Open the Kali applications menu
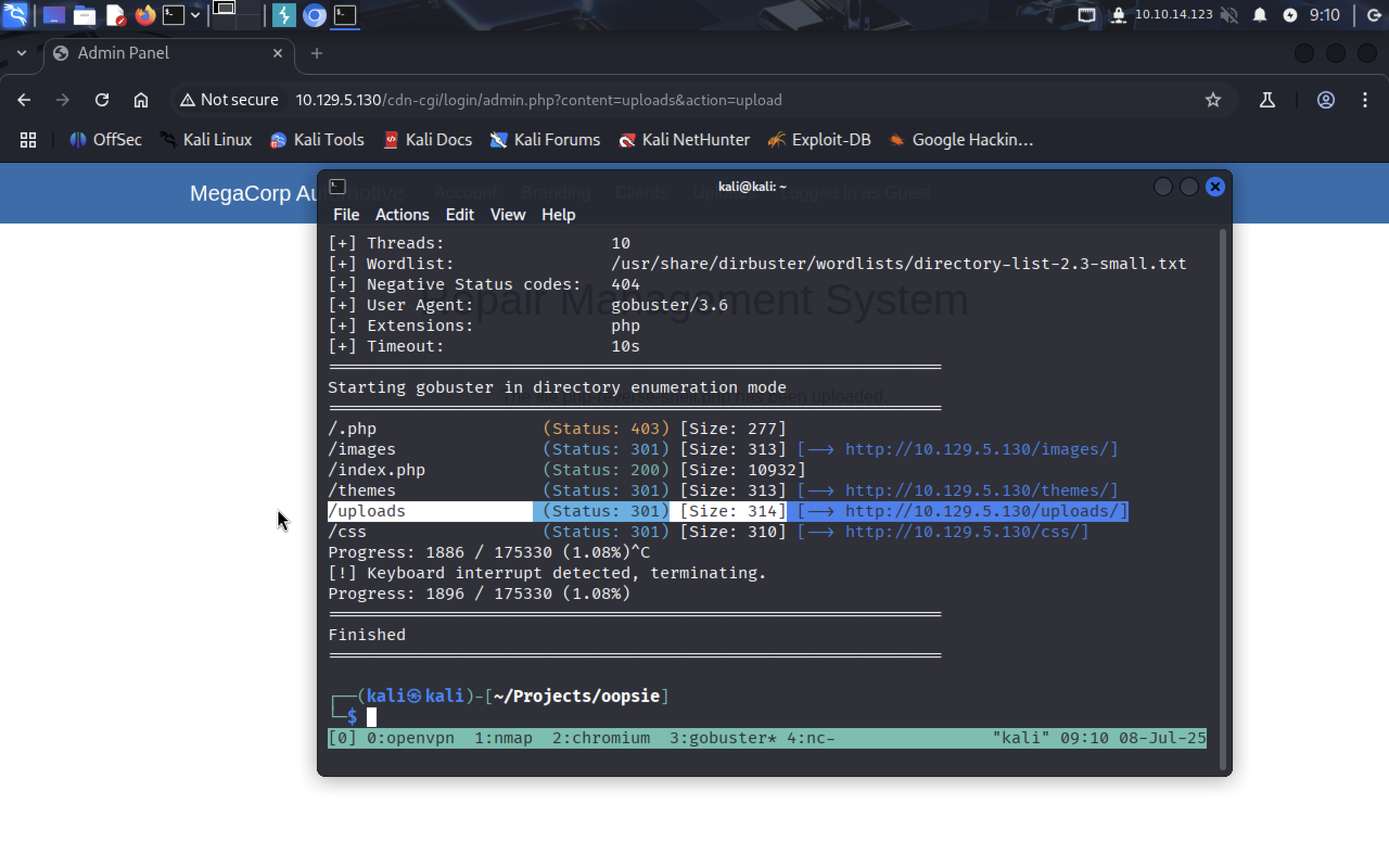This screenshot has height=868, width=1389. coord(15,15)
